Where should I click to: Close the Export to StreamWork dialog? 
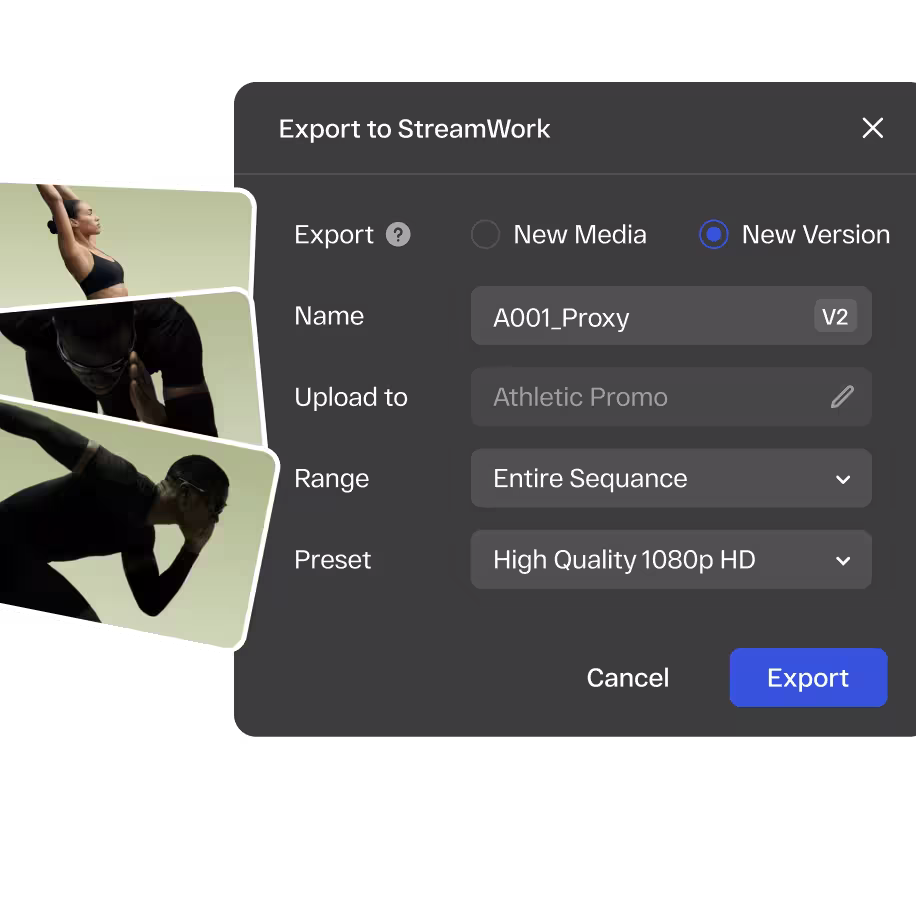873,128
